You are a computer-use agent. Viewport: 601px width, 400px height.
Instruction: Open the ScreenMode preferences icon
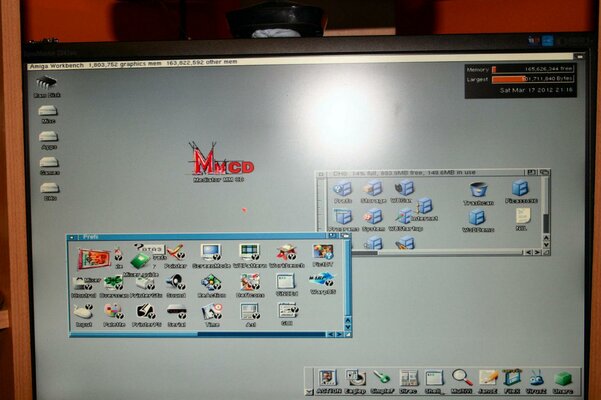pyautogui.click(x=210, y=254)
